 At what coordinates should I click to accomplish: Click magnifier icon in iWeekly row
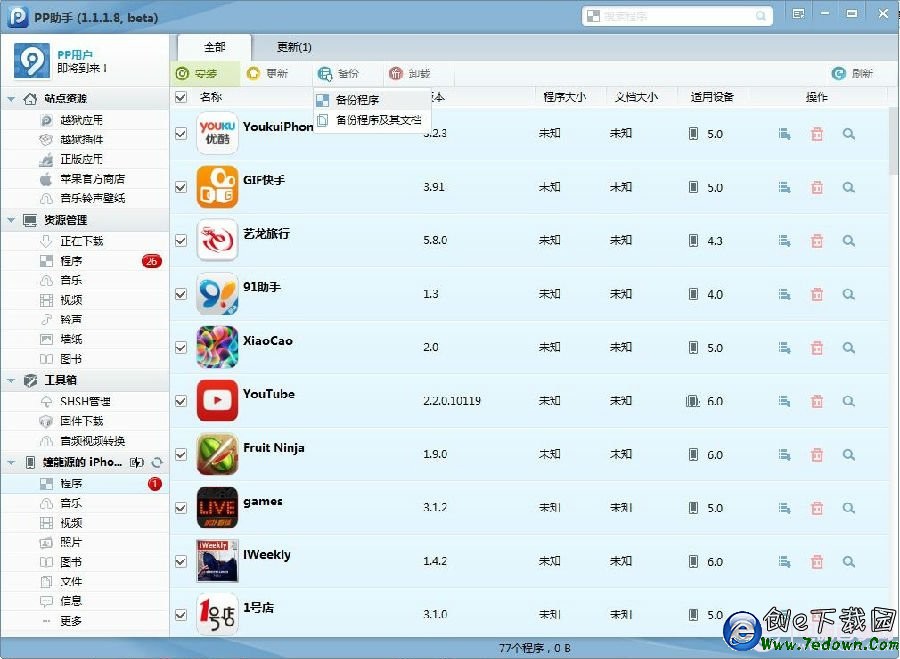pyautogui.click(x=849, y=561)
